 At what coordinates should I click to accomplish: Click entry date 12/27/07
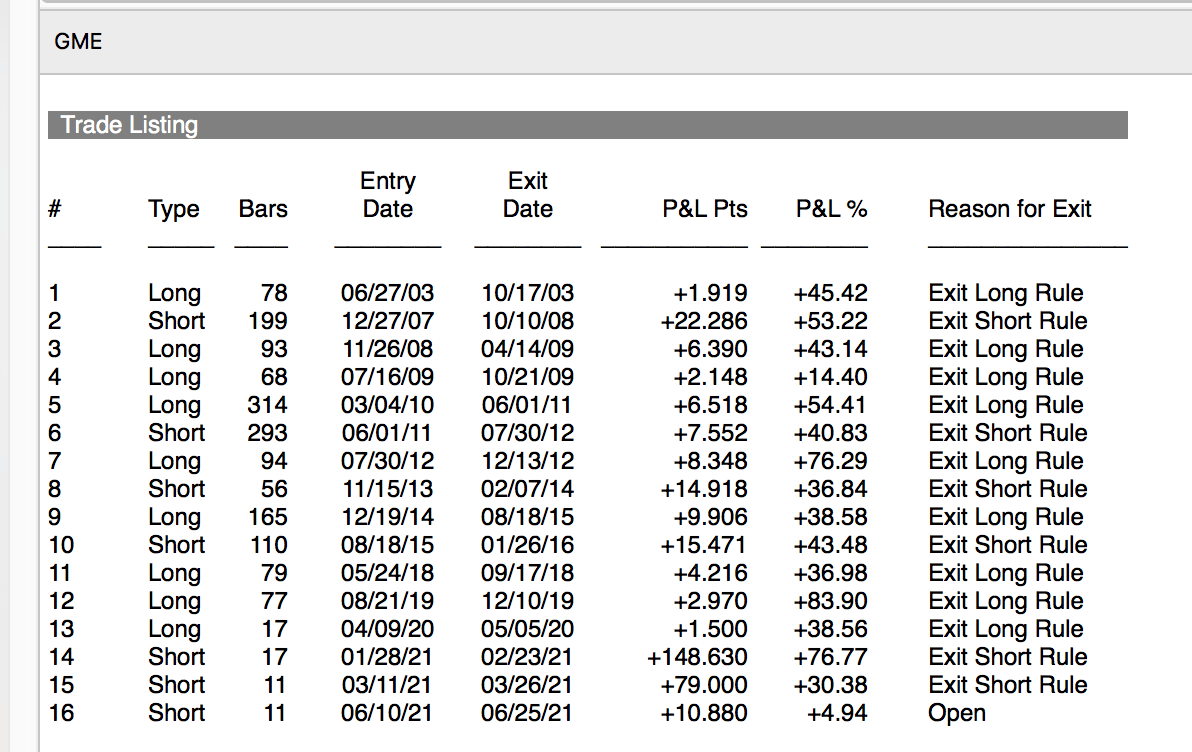(387, 321)
